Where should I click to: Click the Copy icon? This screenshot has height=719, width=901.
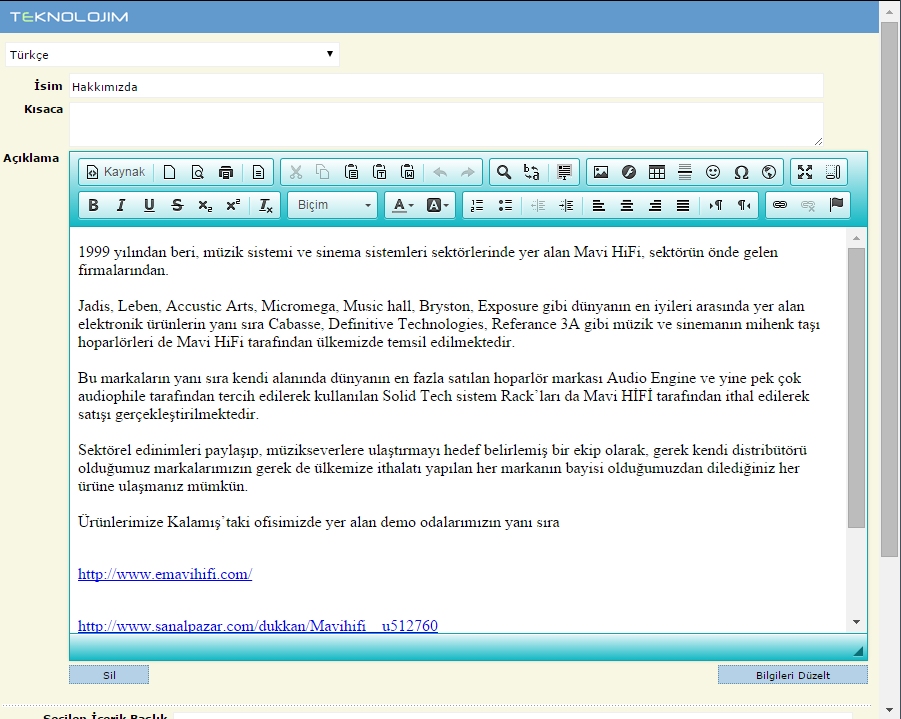tap(323, 172)
